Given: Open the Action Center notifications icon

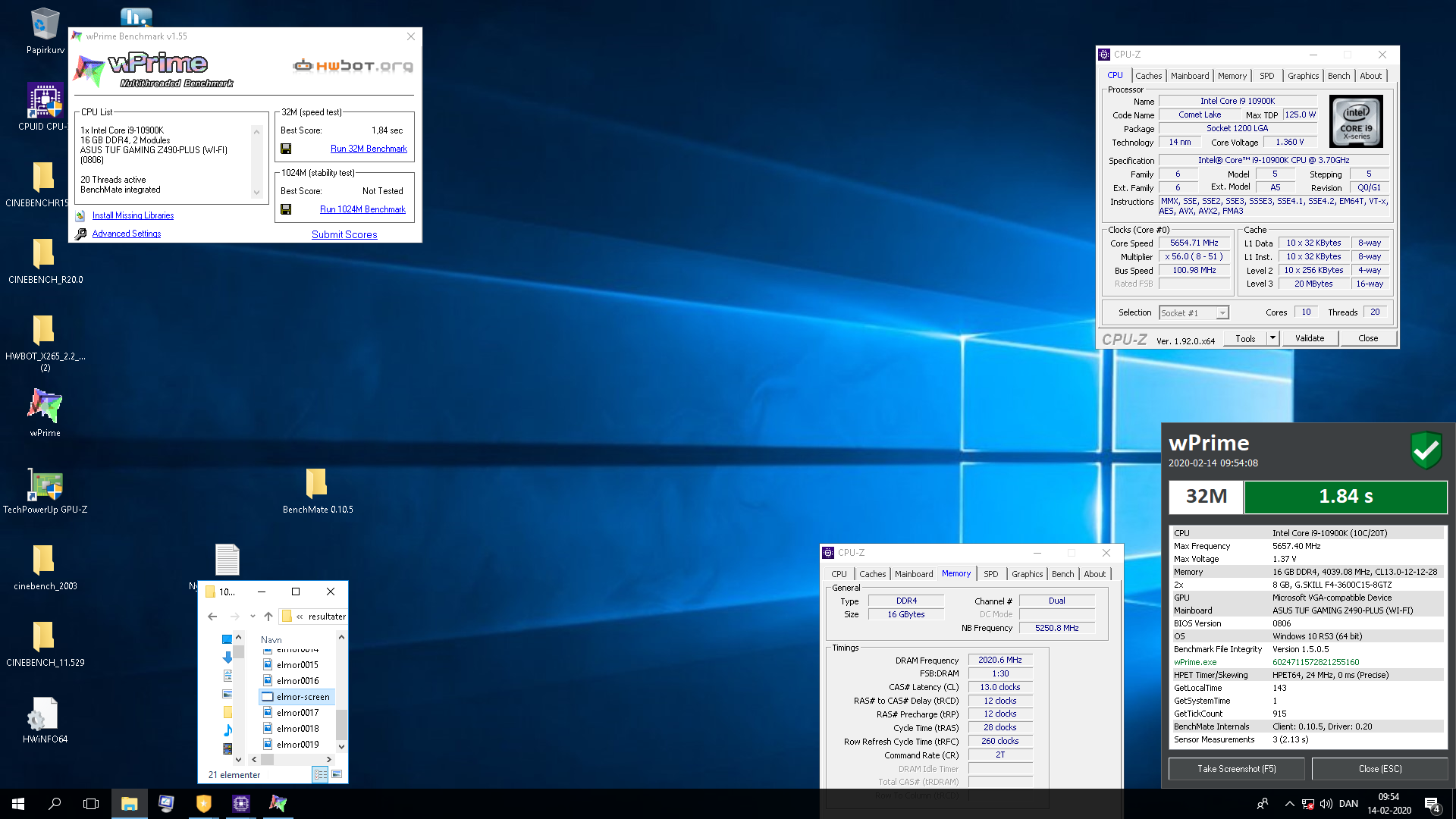Looking at the screenshot, I should (1432, 805).
